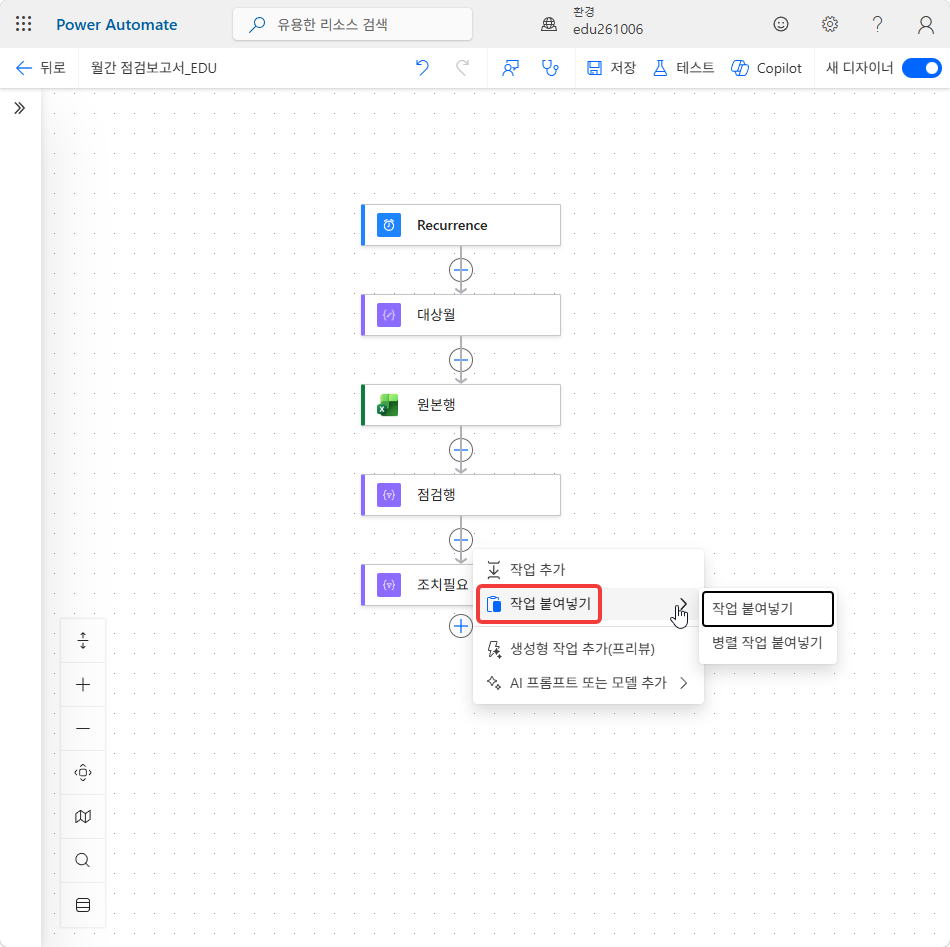Select the 점검행 action card
Image resolution: width=950 pixels, height=947 pixels.
tap(460, 495)
